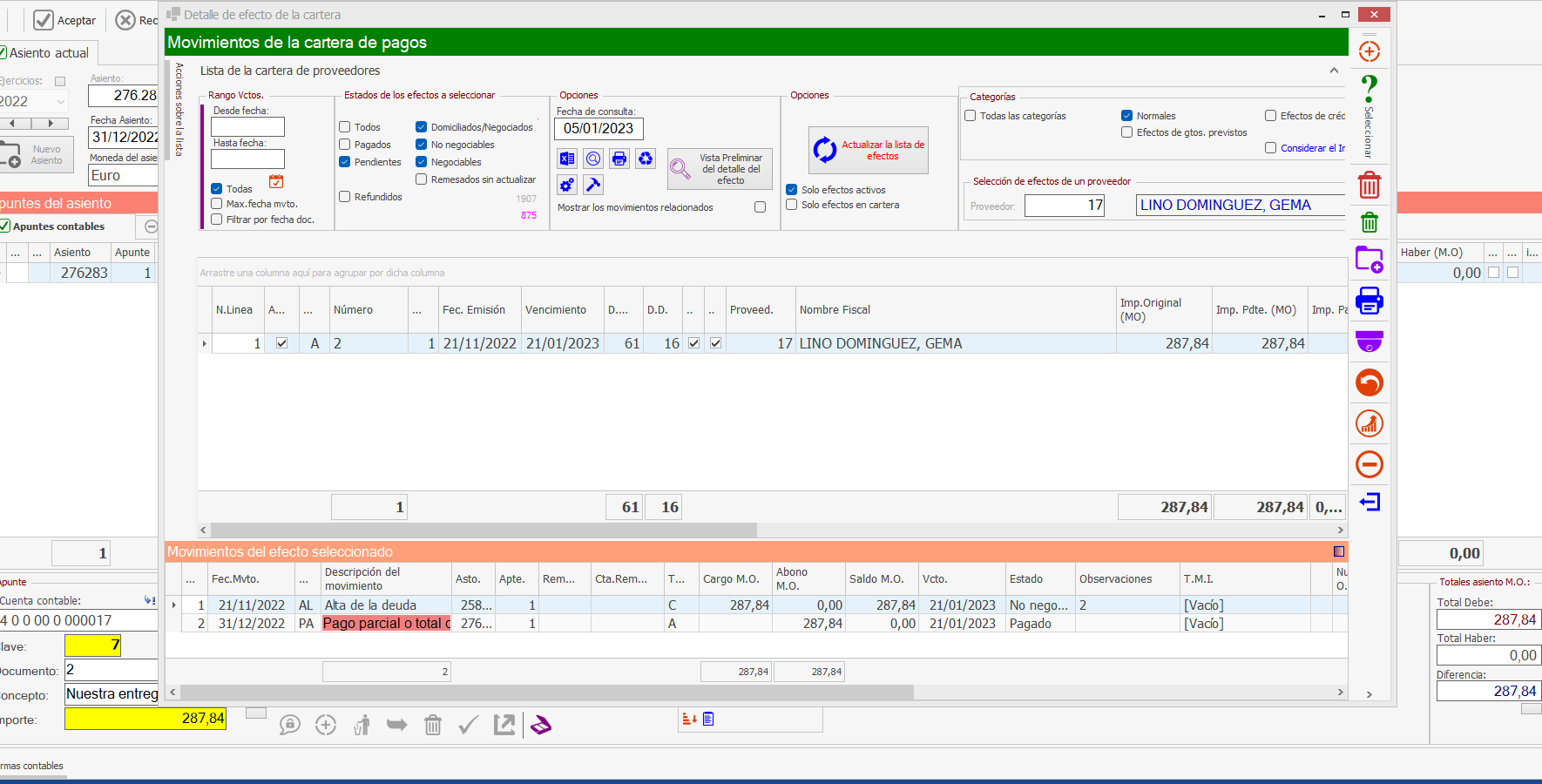Click the red trash icon in right sidebar
The width and height of the screenshot is (1542, 784).
(x=1370, y=185)
